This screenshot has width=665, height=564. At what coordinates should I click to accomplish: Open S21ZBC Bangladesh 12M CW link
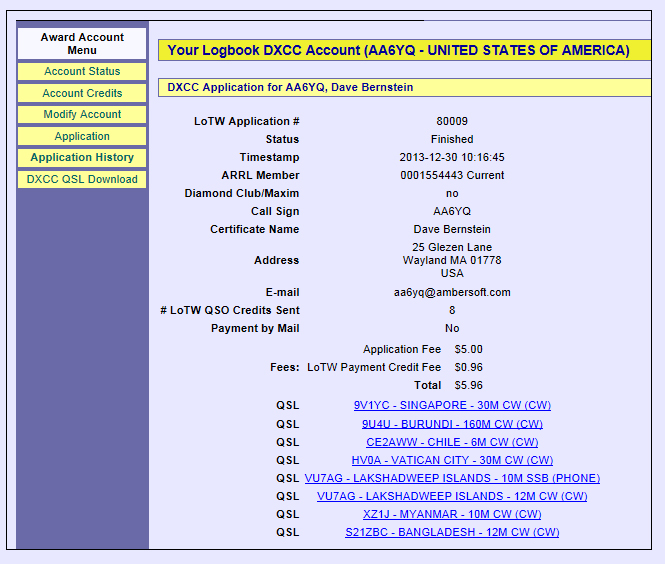click(452, 532)
